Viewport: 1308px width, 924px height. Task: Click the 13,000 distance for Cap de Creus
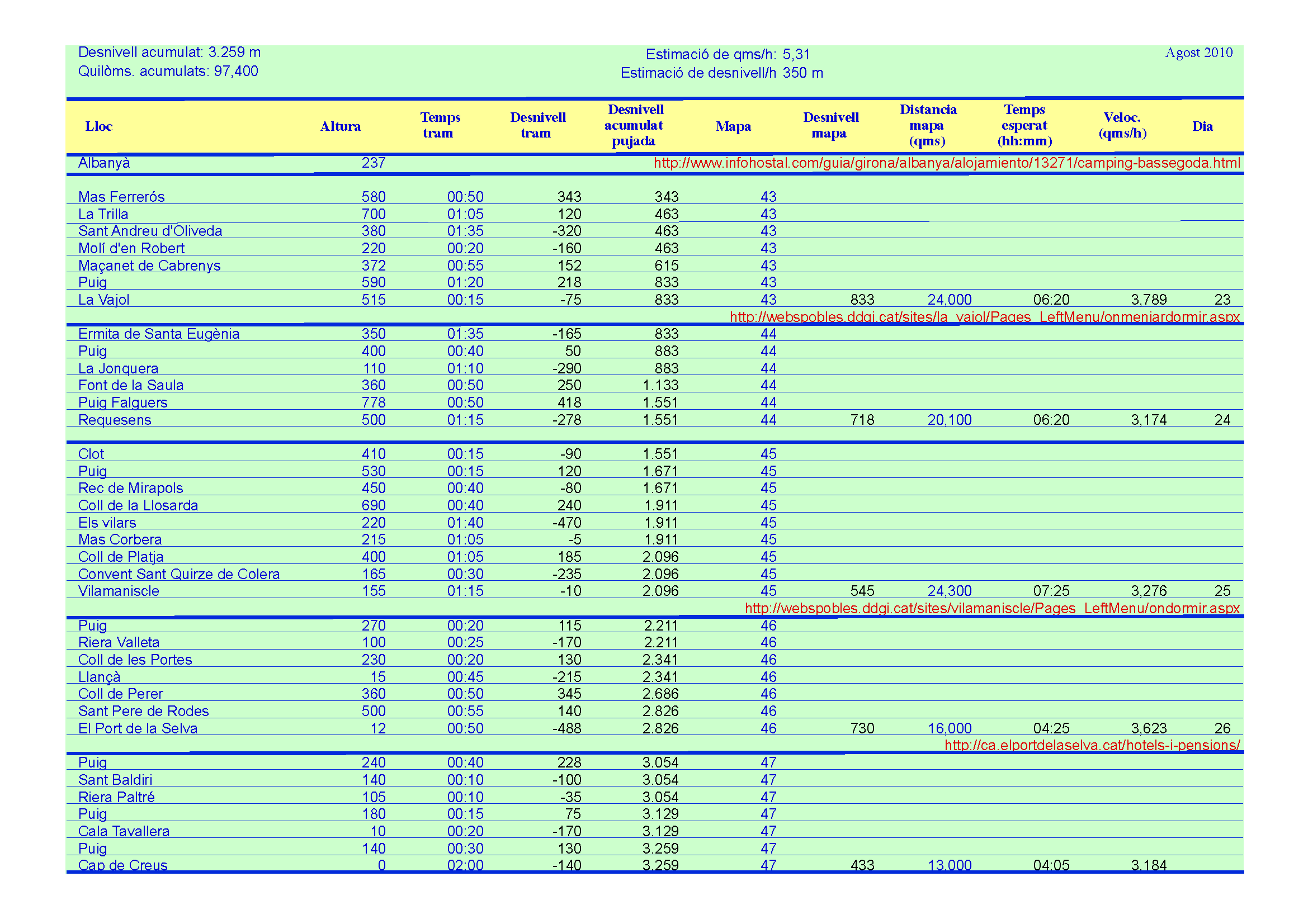949,865
